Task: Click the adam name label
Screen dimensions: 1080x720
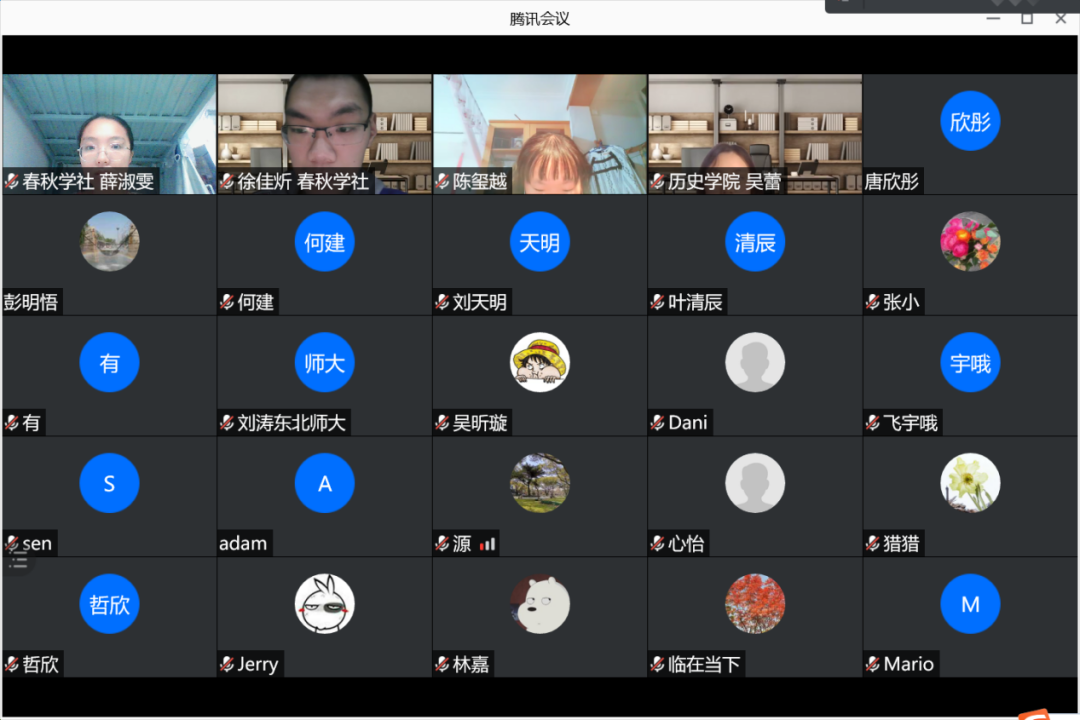Action: click(243, 544)
